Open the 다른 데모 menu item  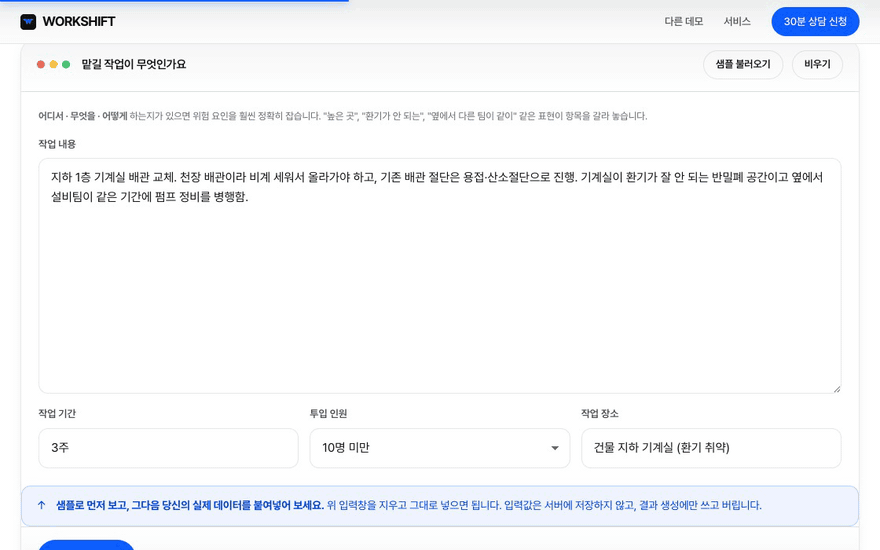(684, 21)
